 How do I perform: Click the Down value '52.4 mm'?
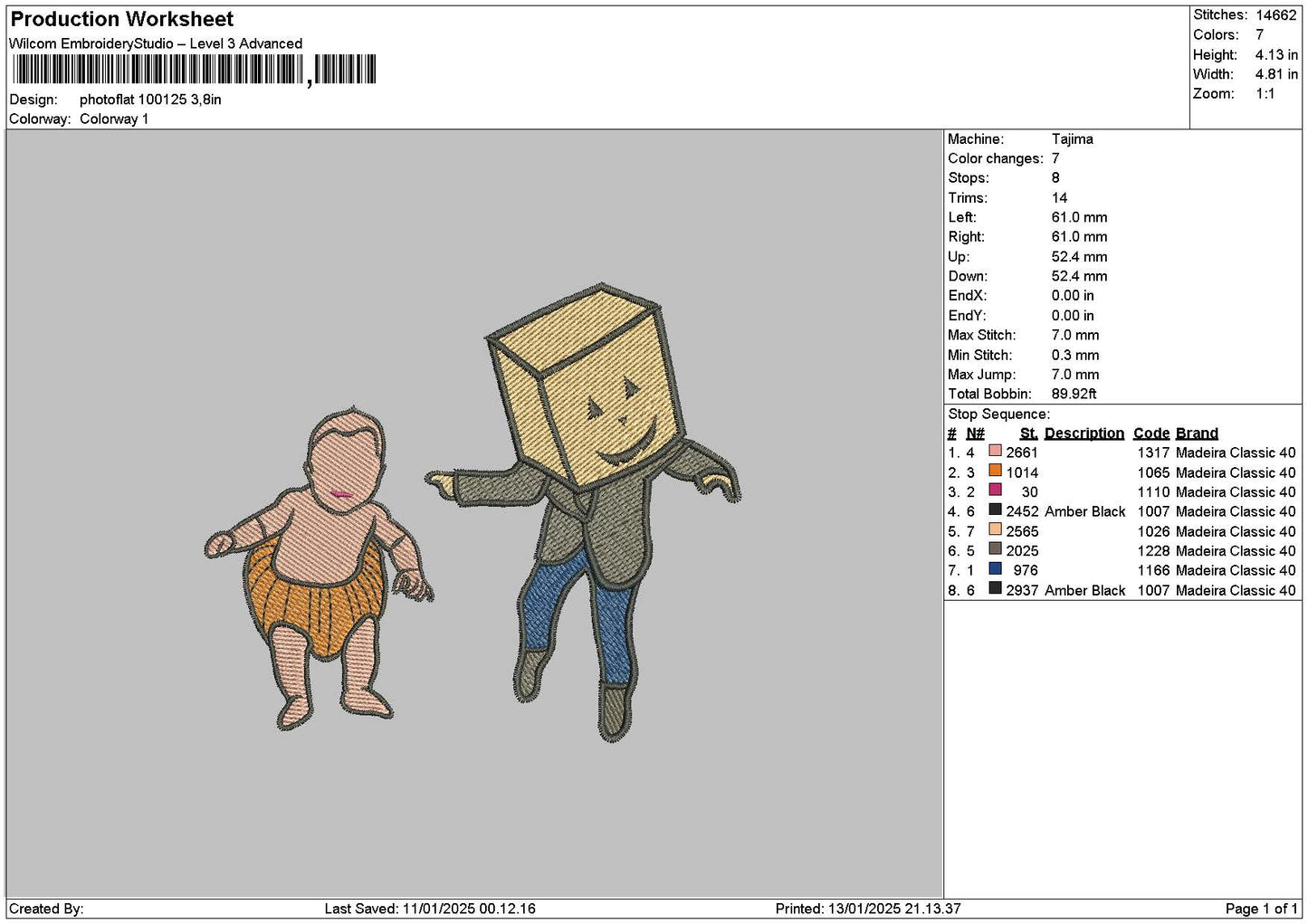point(1079,277)
